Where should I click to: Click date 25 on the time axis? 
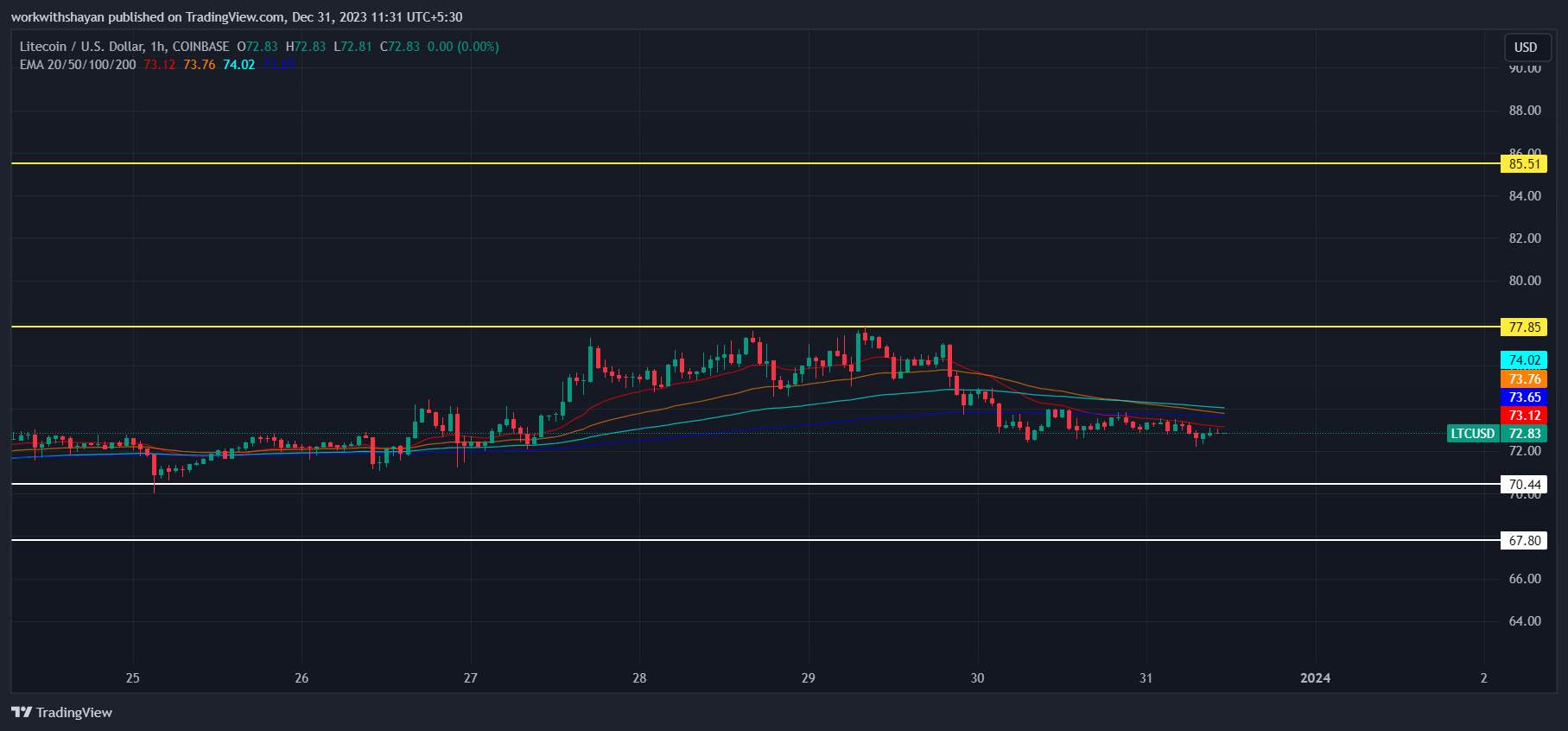(x=132, y=678)
